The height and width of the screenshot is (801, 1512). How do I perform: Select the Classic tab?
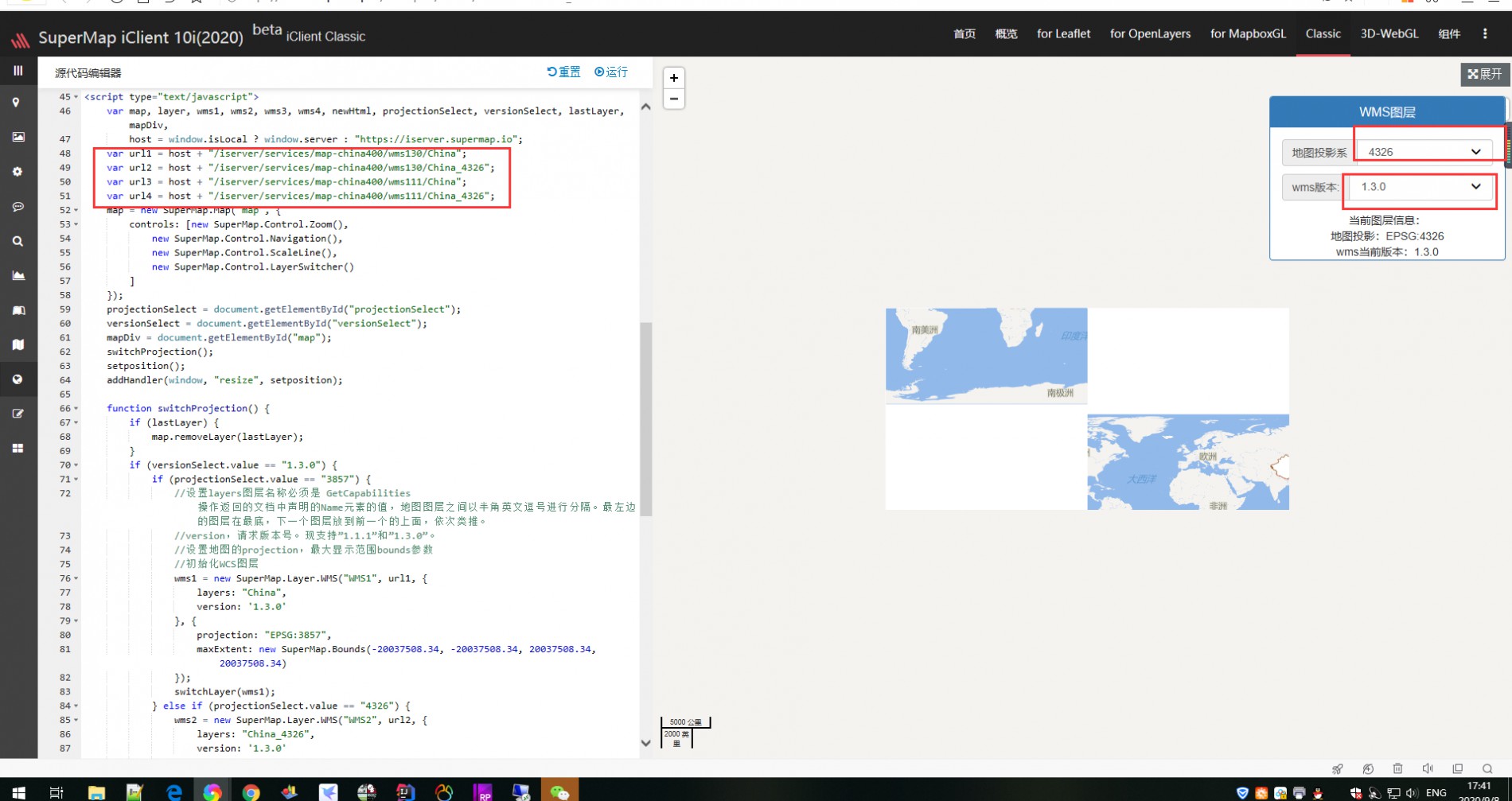[x=1323, y=33]
